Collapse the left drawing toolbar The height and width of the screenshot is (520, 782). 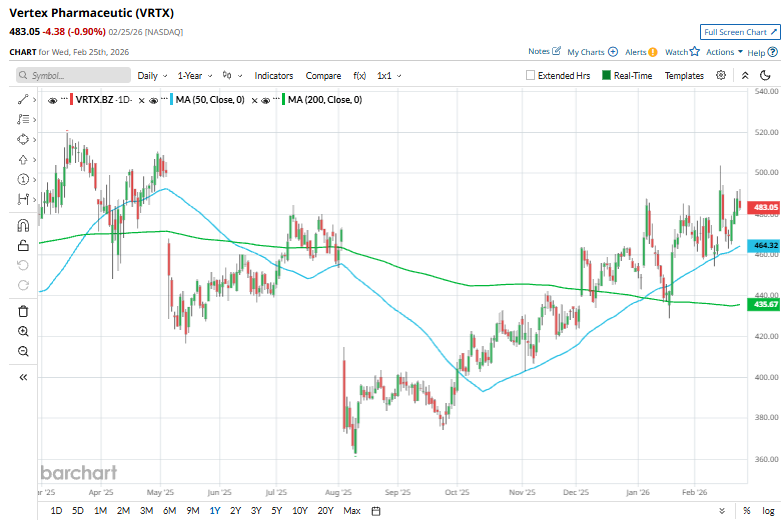pyautogui.click(x=23, y=377)
